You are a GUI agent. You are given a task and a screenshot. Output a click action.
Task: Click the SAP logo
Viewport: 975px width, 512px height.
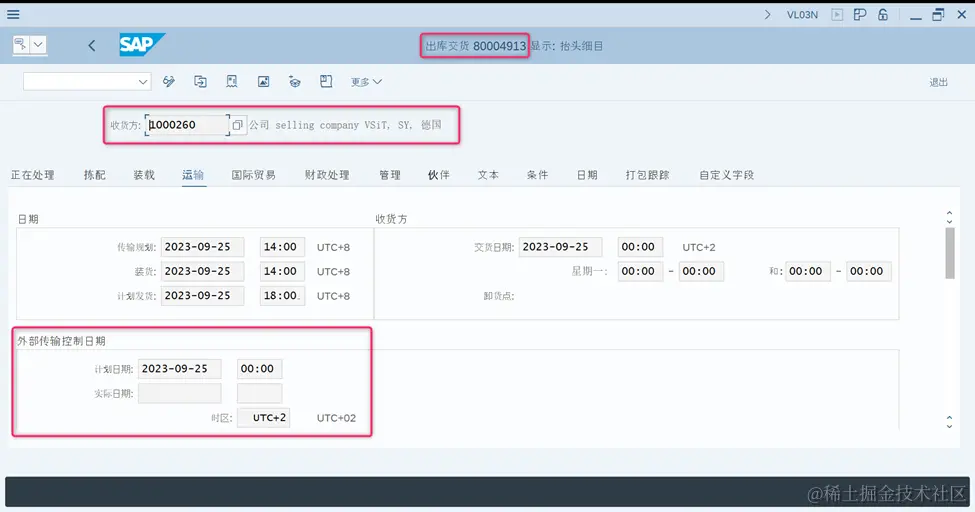(x=142, y=45)
